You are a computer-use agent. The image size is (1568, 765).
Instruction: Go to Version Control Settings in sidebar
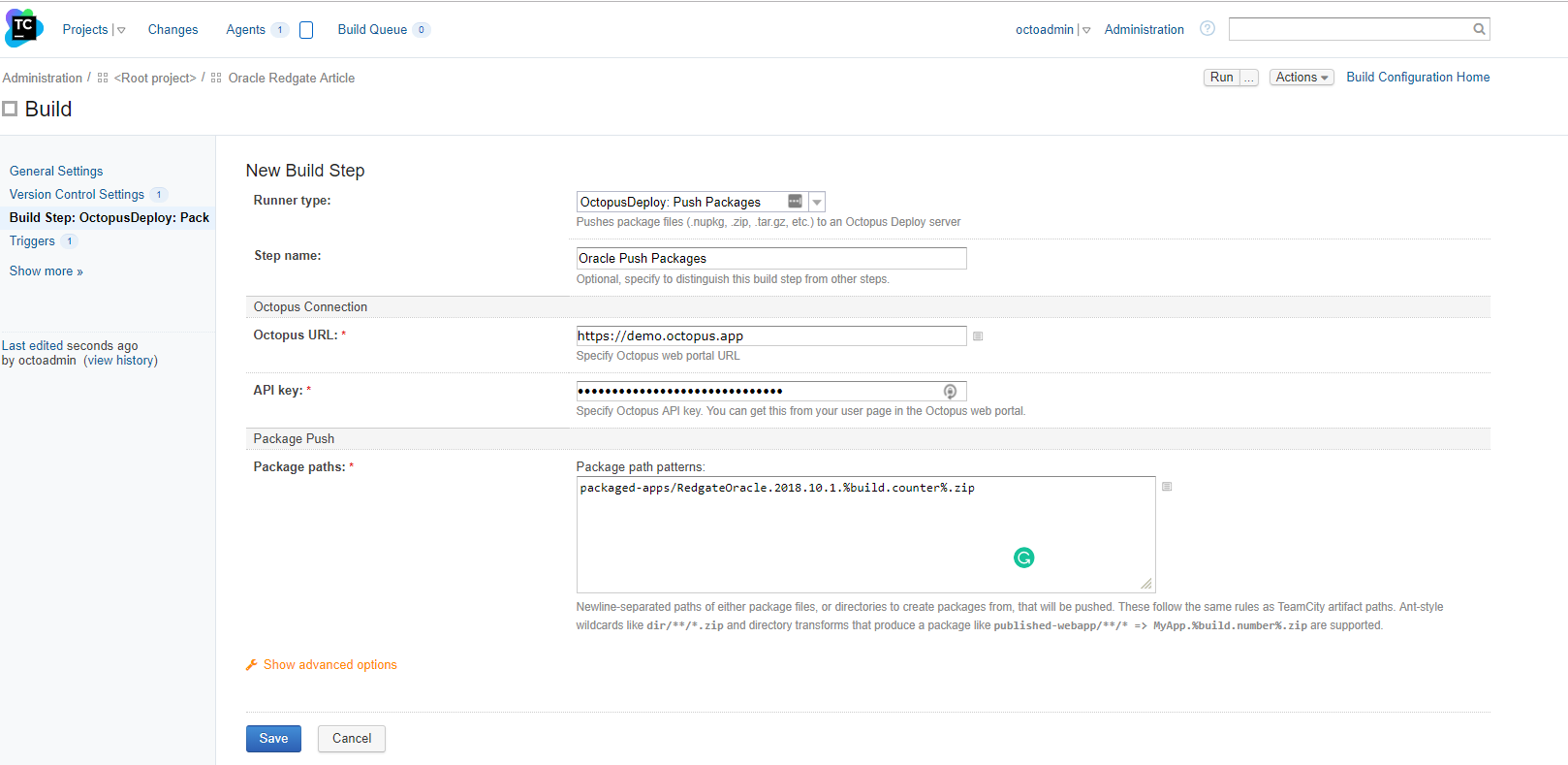[77, 195]
